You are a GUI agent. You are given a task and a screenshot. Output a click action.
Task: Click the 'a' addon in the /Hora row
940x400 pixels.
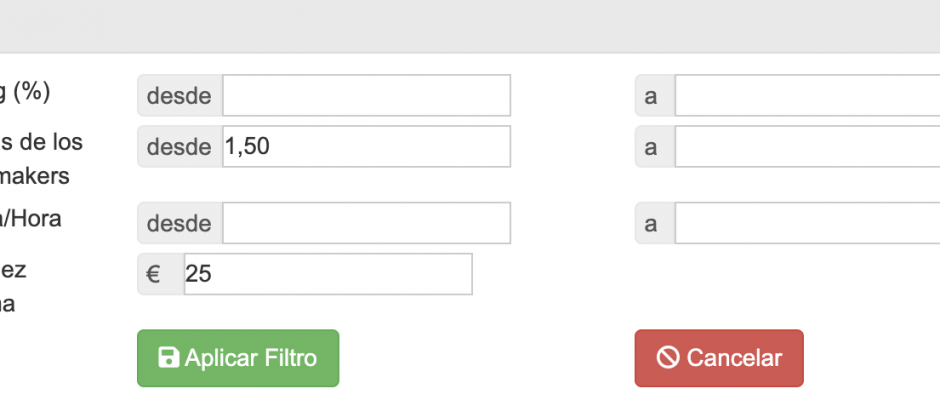655,223
